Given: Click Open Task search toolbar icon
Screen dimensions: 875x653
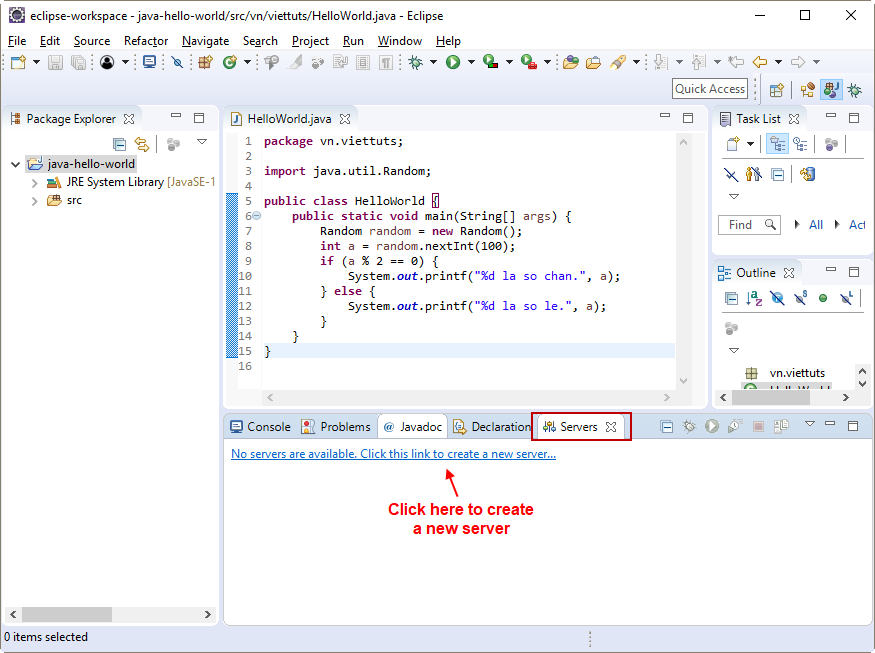Looking at the screenshot, I should pyautogui.click(x=593, y=62).
